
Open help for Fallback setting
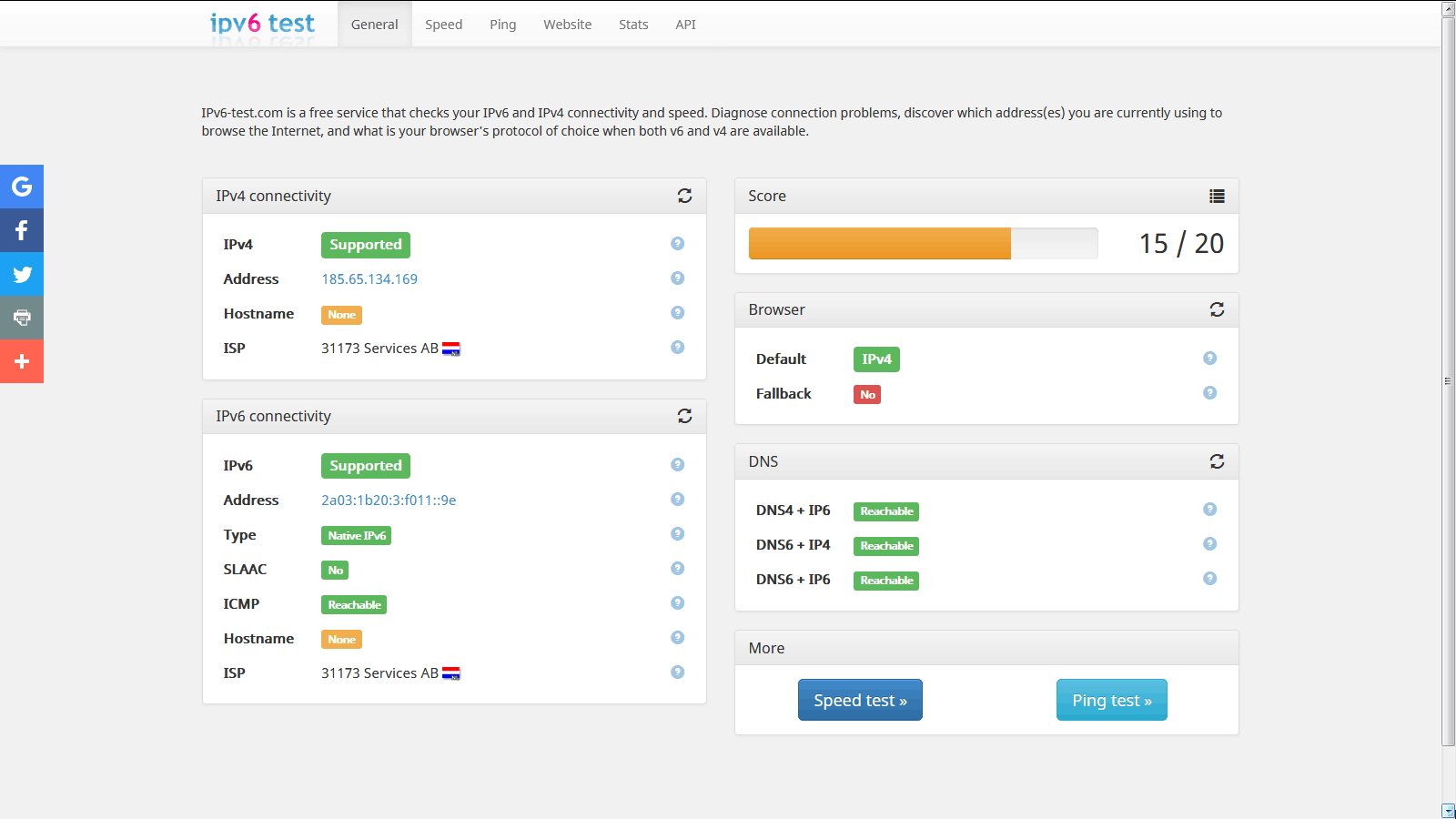click(x=1209, y=393)
